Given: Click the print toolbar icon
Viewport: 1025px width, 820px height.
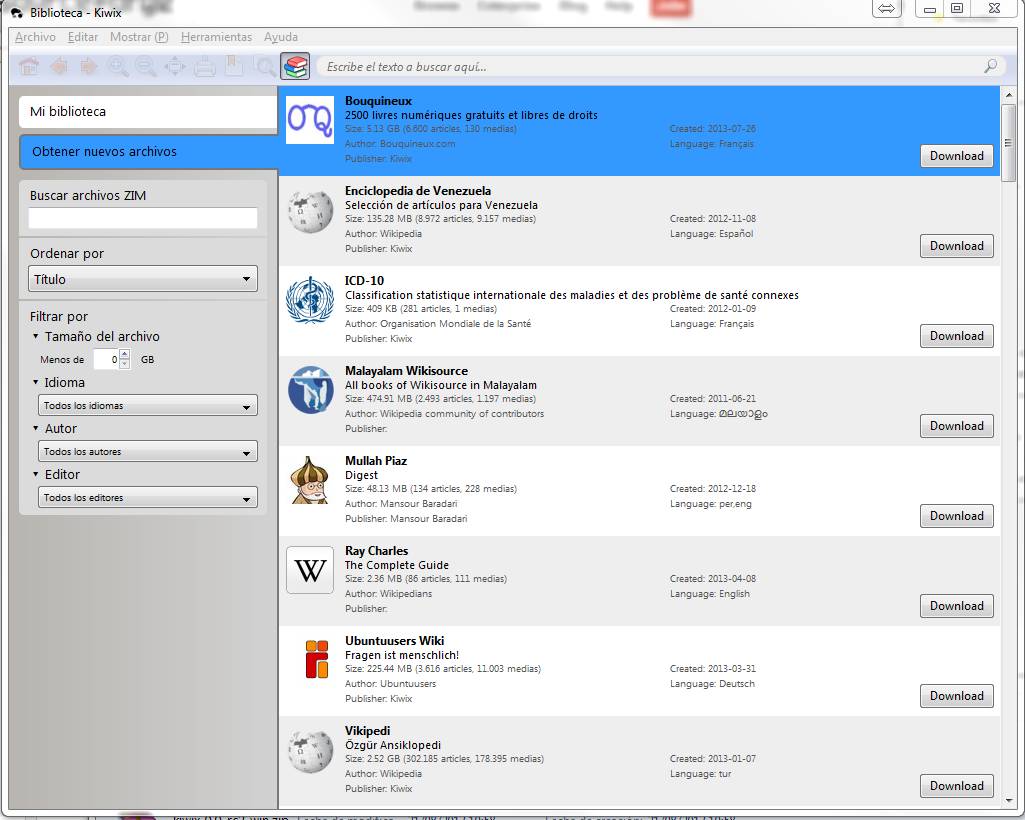Looking at the screenshot, I should click(204, 67).
